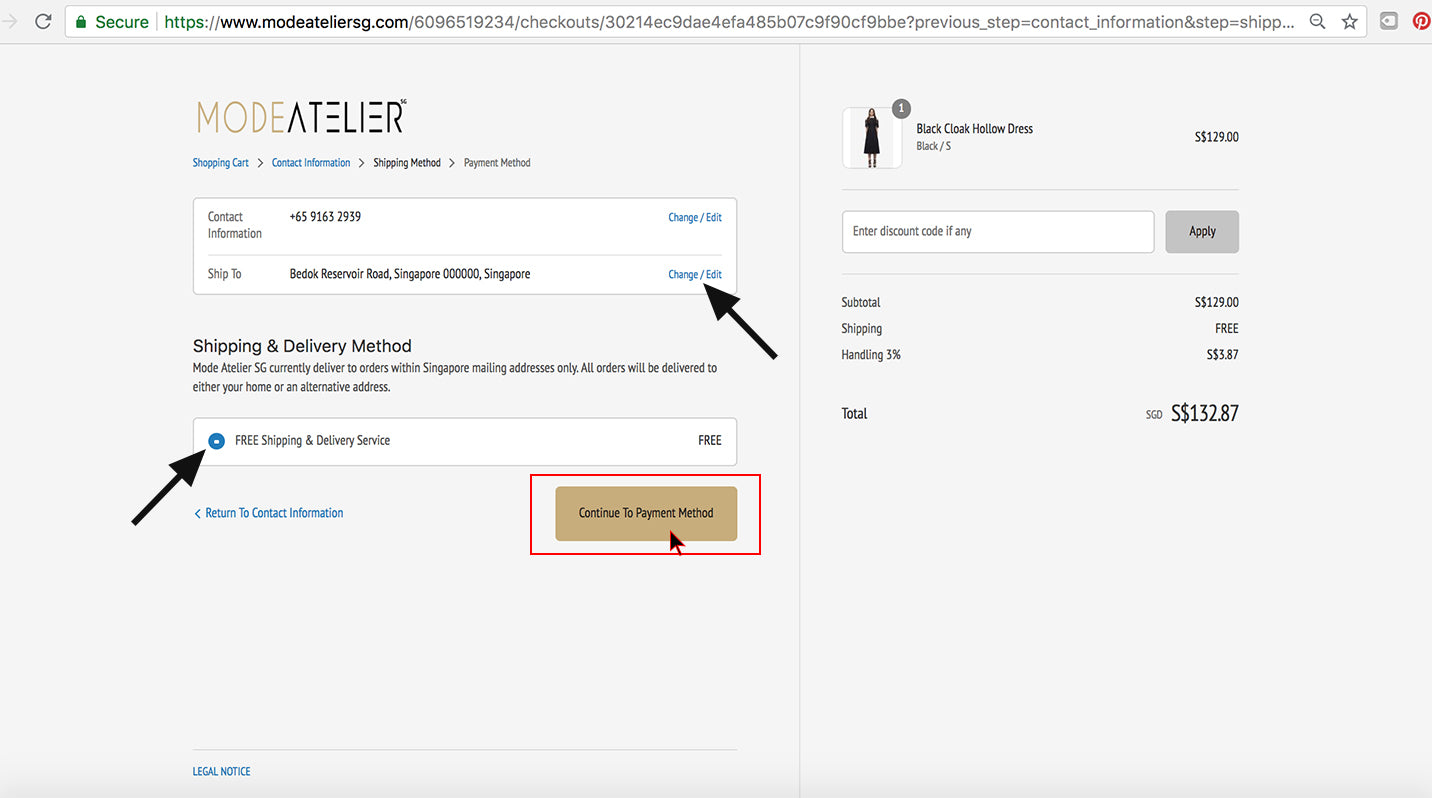
Task: Click the browser address bar URL
Action: [x=729, y=21]
